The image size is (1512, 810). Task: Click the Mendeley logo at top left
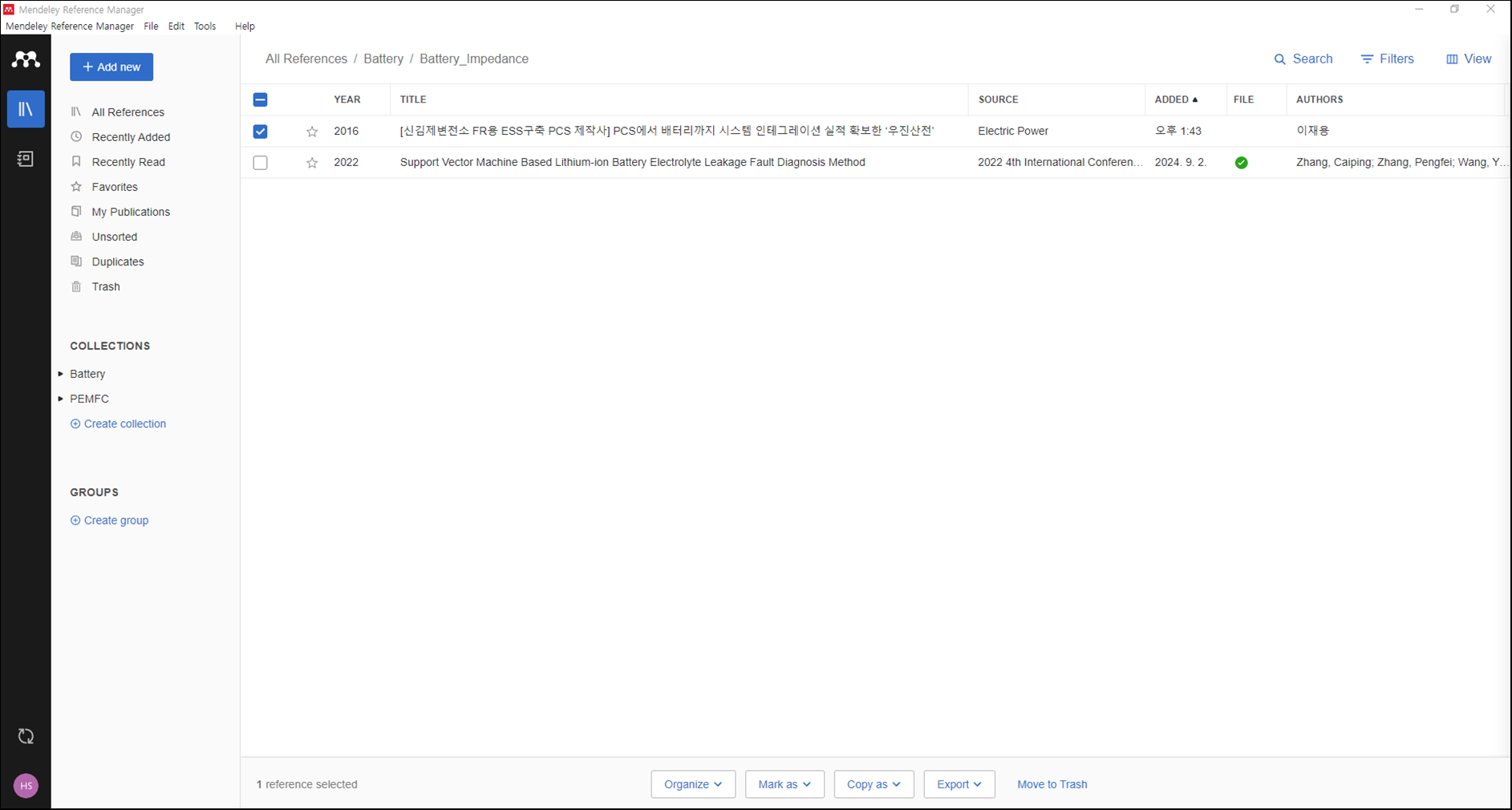26,59
